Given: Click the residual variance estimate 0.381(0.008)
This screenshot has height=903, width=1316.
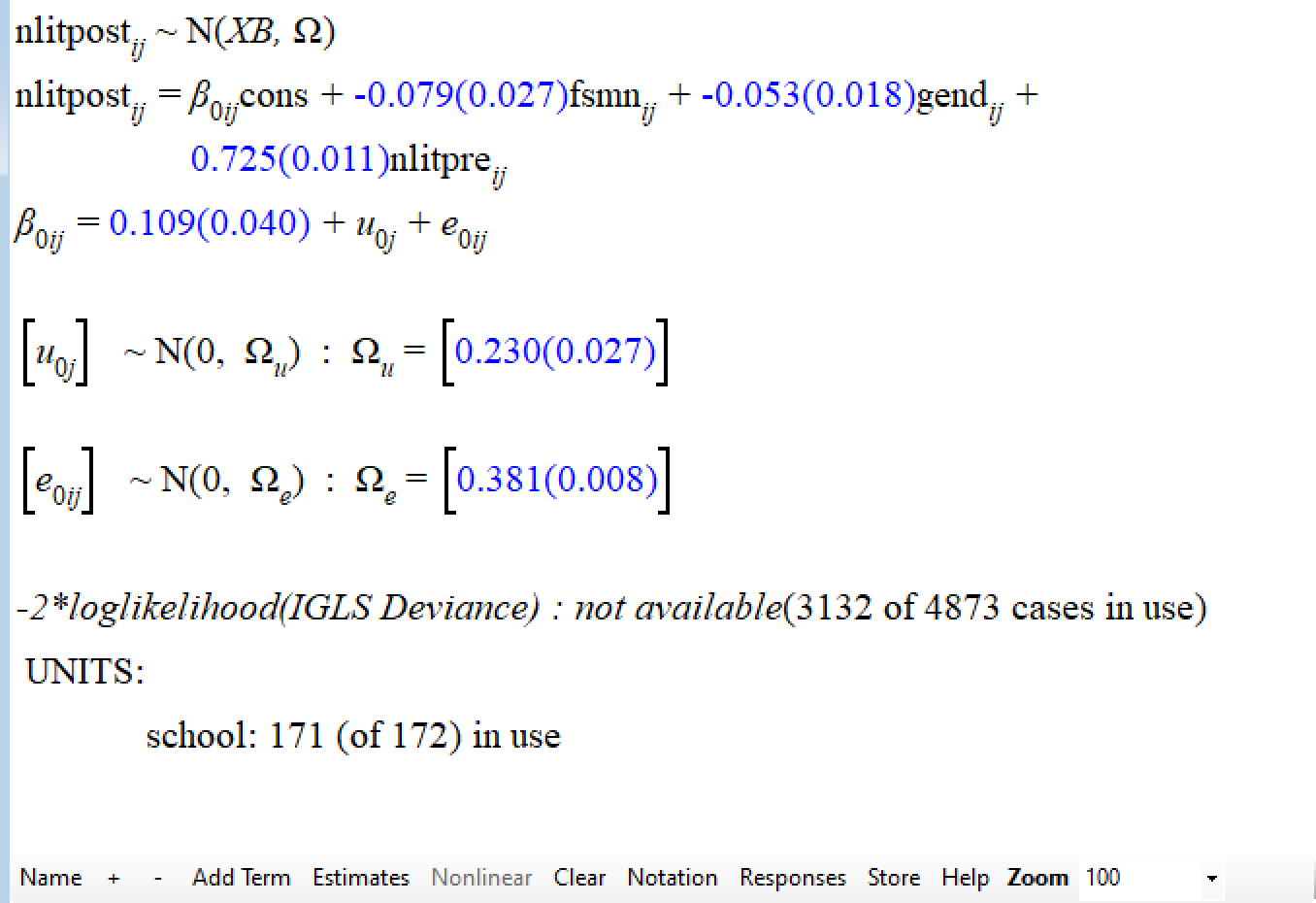Looking at the screenshot, I should tap(557, 479).
